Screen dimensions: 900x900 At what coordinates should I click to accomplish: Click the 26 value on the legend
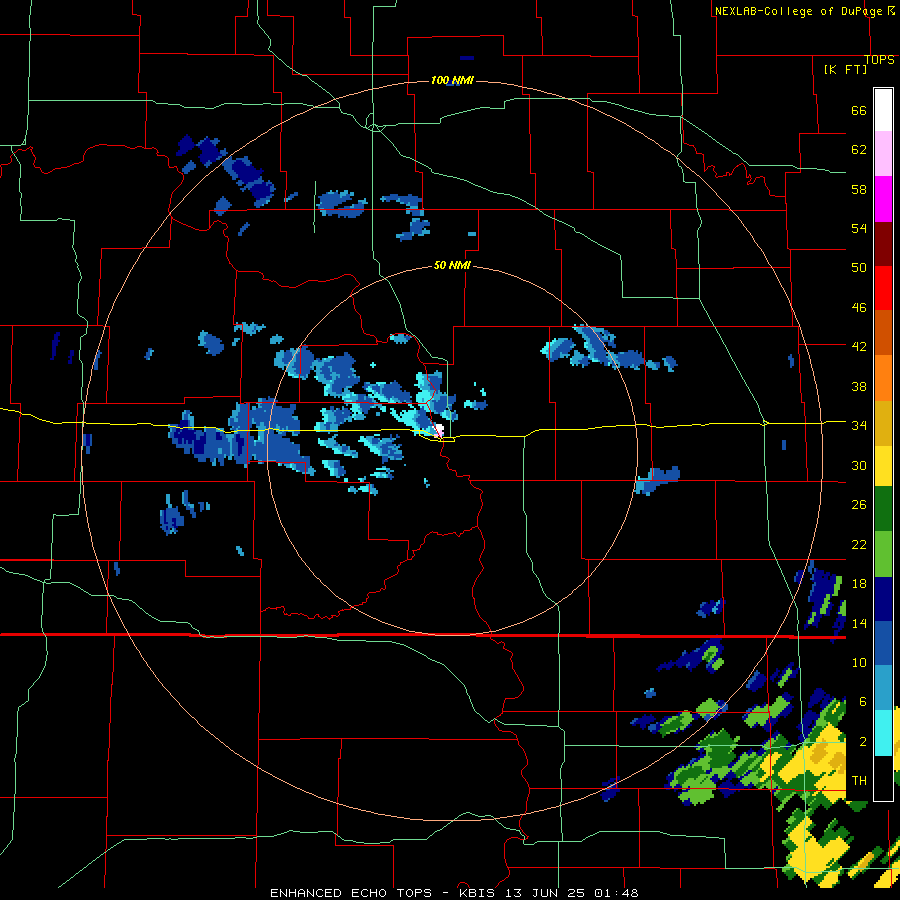[859, 505]
